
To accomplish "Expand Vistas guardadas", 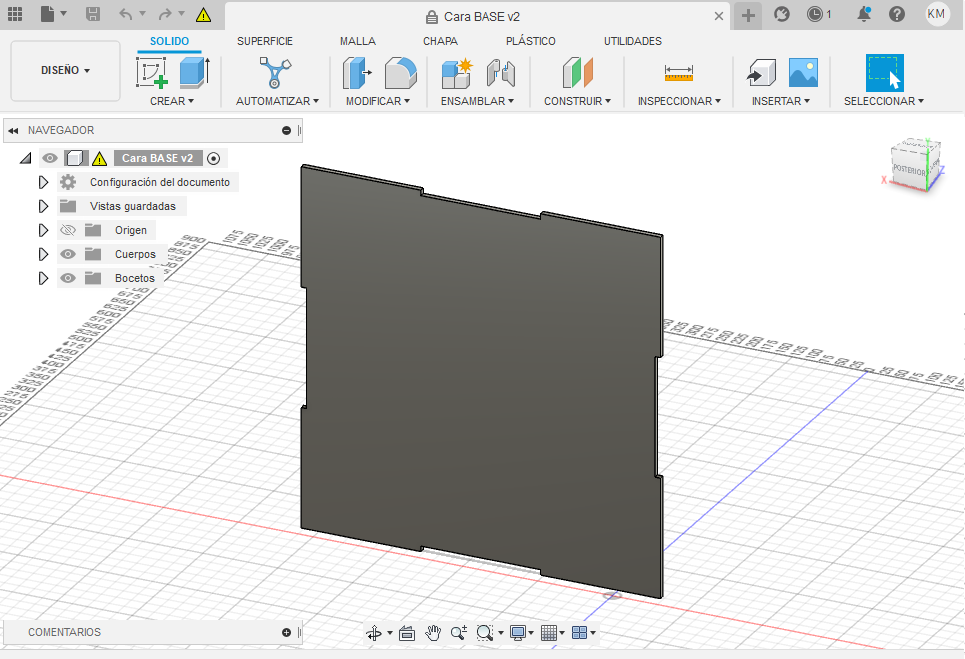I will coord(43,206).
